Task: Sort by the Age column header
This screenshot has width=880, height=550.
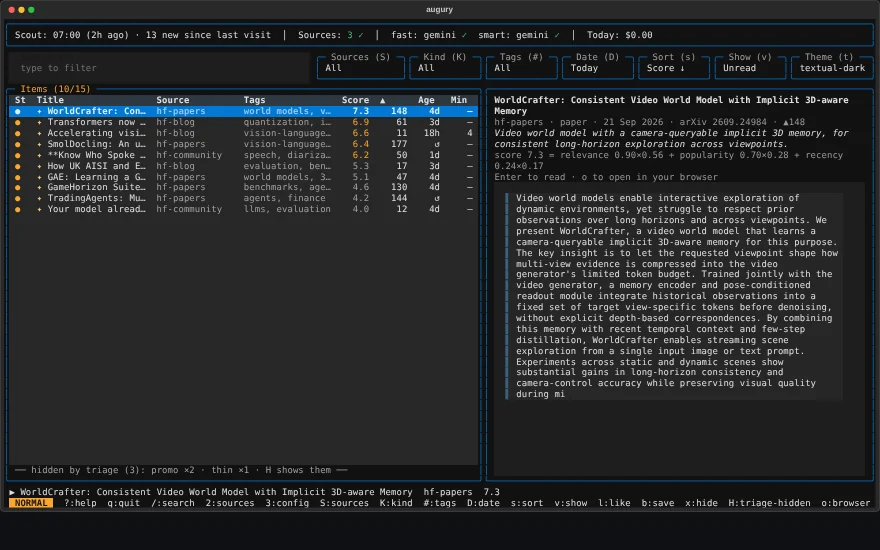Action: (426, 100)
